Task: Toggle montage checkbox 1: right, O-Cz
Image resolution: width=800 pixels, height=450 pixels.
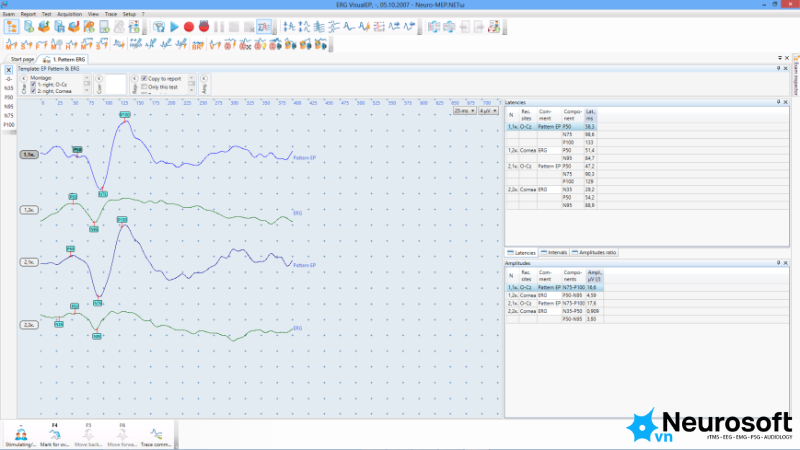Action: click(33, 84)
